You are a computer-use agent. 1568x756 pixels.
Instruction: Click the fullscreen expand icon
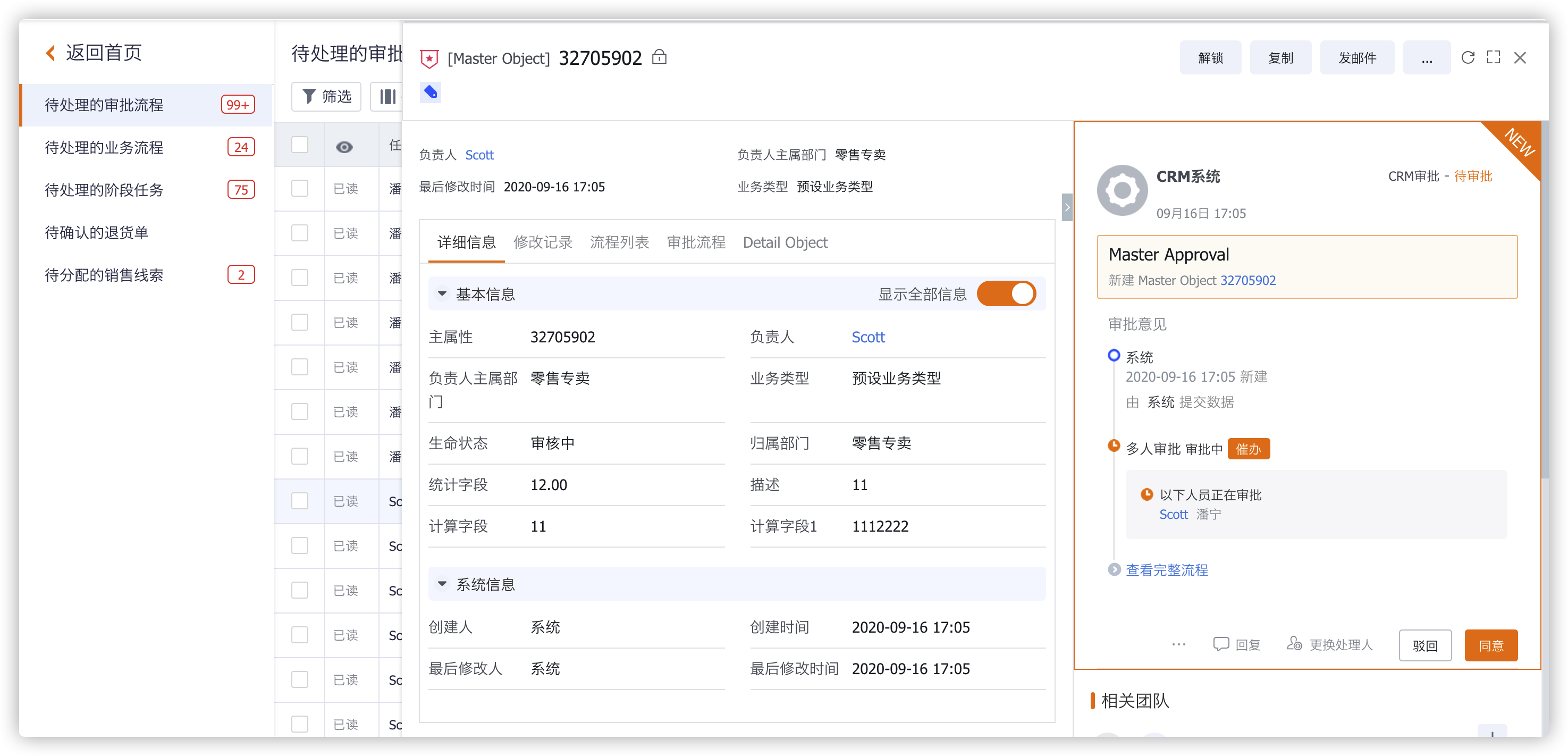point(1493,58)
